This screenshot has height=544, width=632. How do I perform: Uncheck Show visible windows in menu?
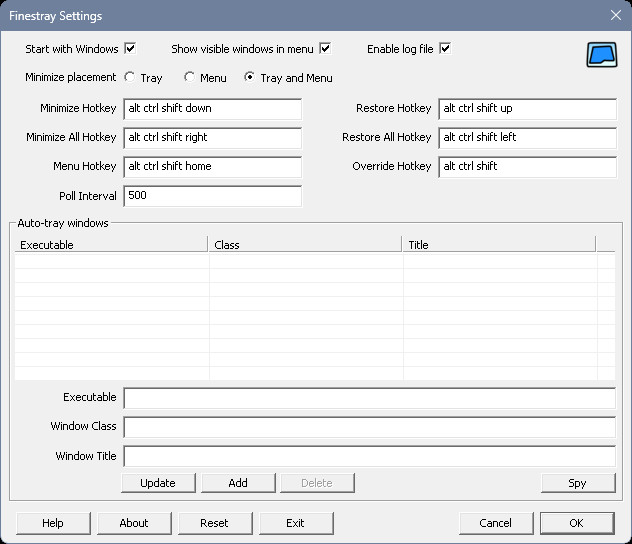[325, 49]
